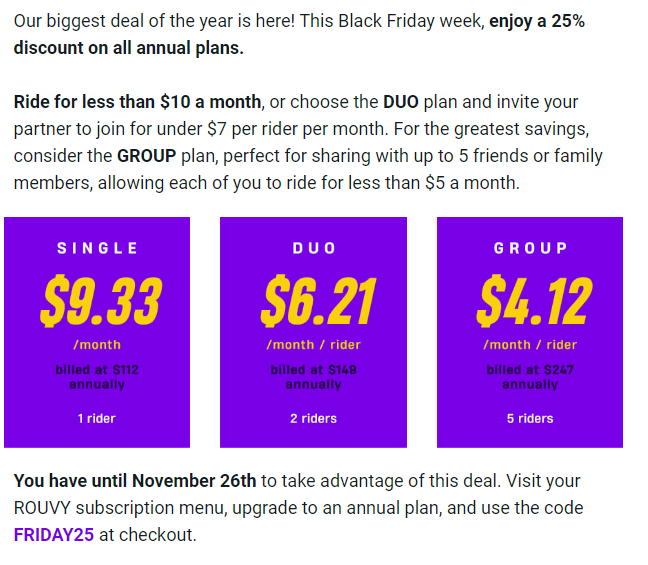Click '/month / rider' under the DUO price
This screenshot has width=648, height=565.
[314, 345]
